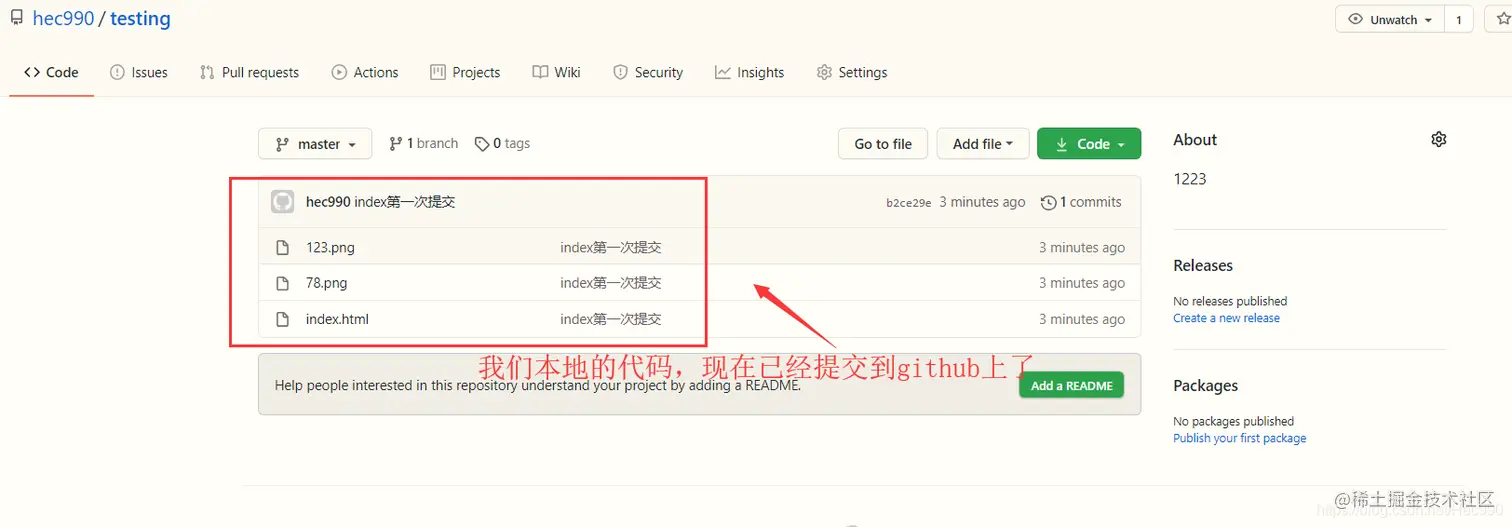This screenshot has height=527, width=1512.
Task: Open the repository Settings tab
Action: (852, 72)
